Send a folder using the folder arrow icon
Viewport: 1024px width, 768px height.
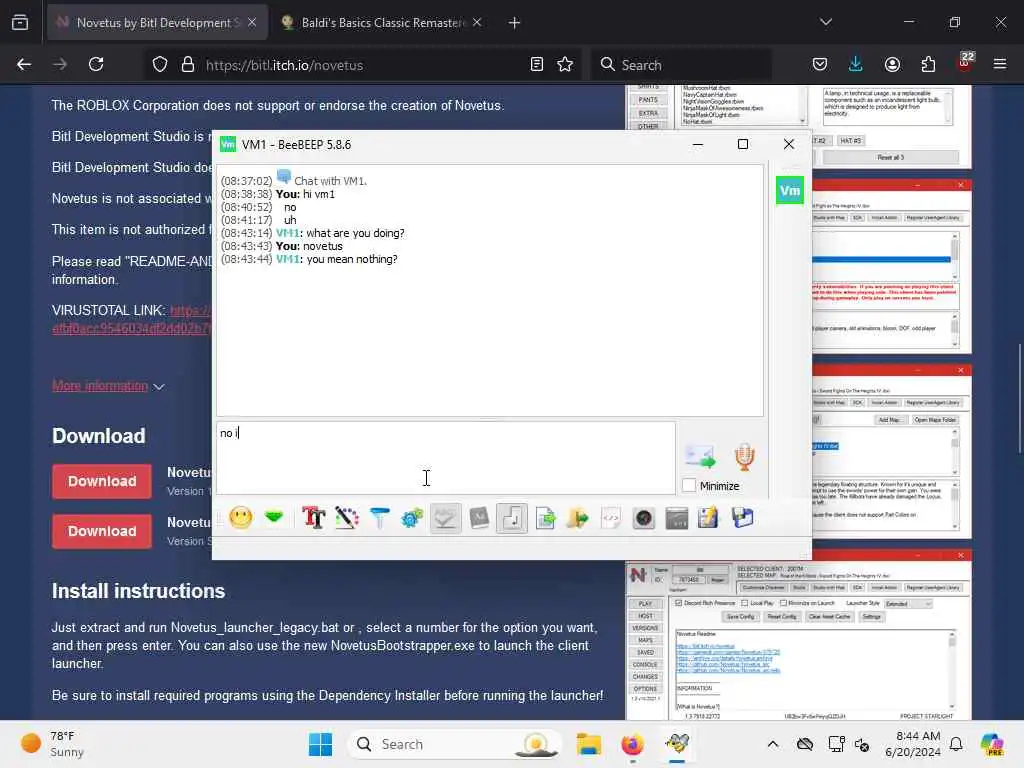[578, 519]
